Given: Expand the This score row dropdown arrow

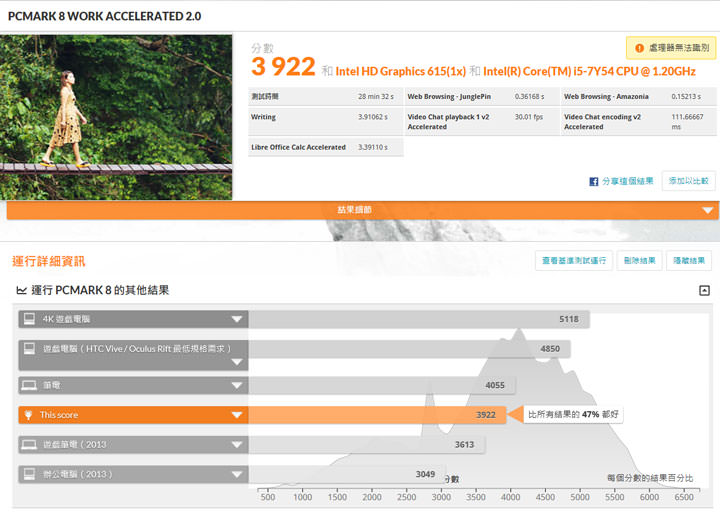Looking at the screenshot, I should (x=237, y=414).
